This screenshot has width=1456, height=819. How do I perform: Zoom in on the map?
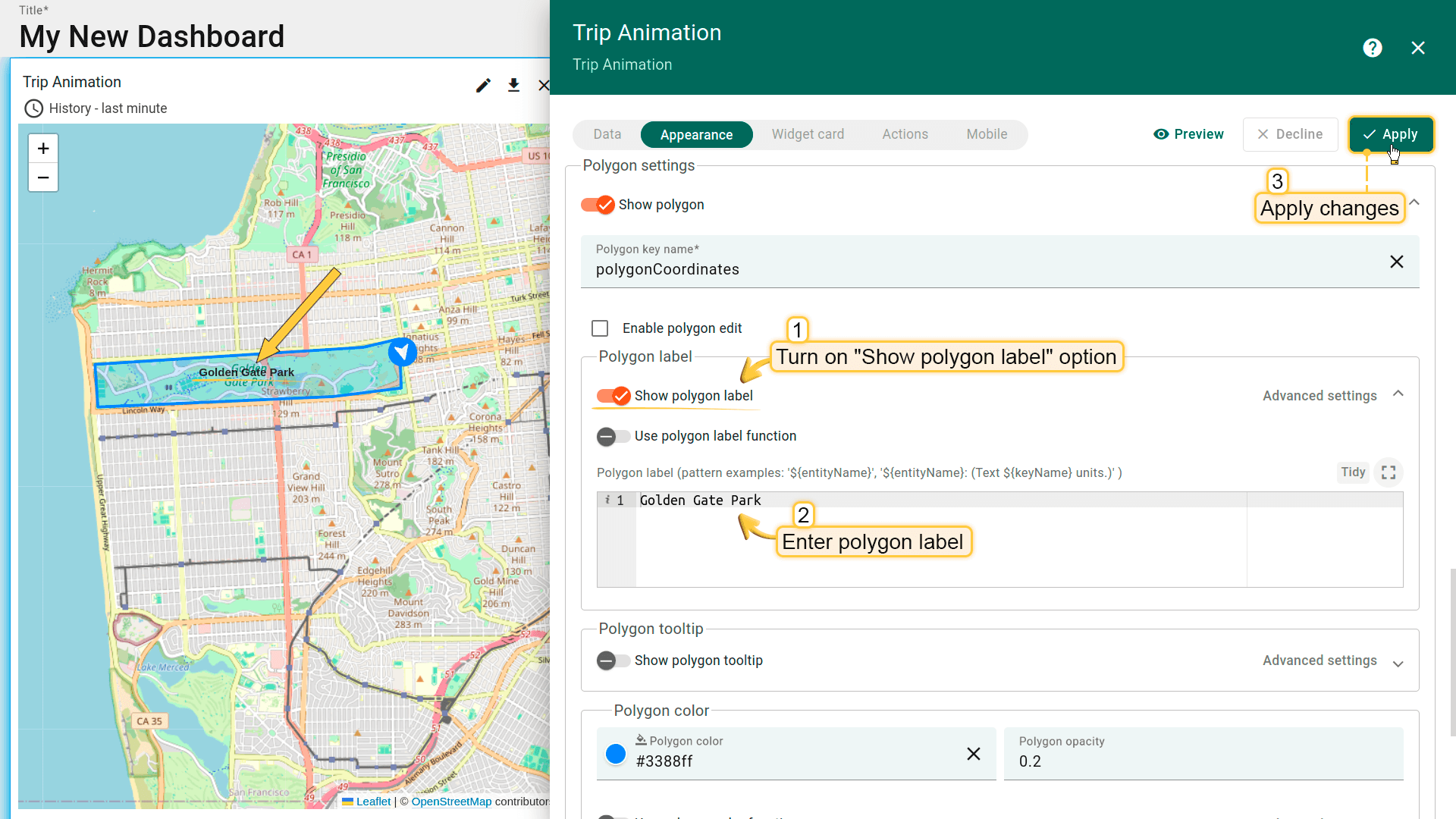click(x=43, y=149)
